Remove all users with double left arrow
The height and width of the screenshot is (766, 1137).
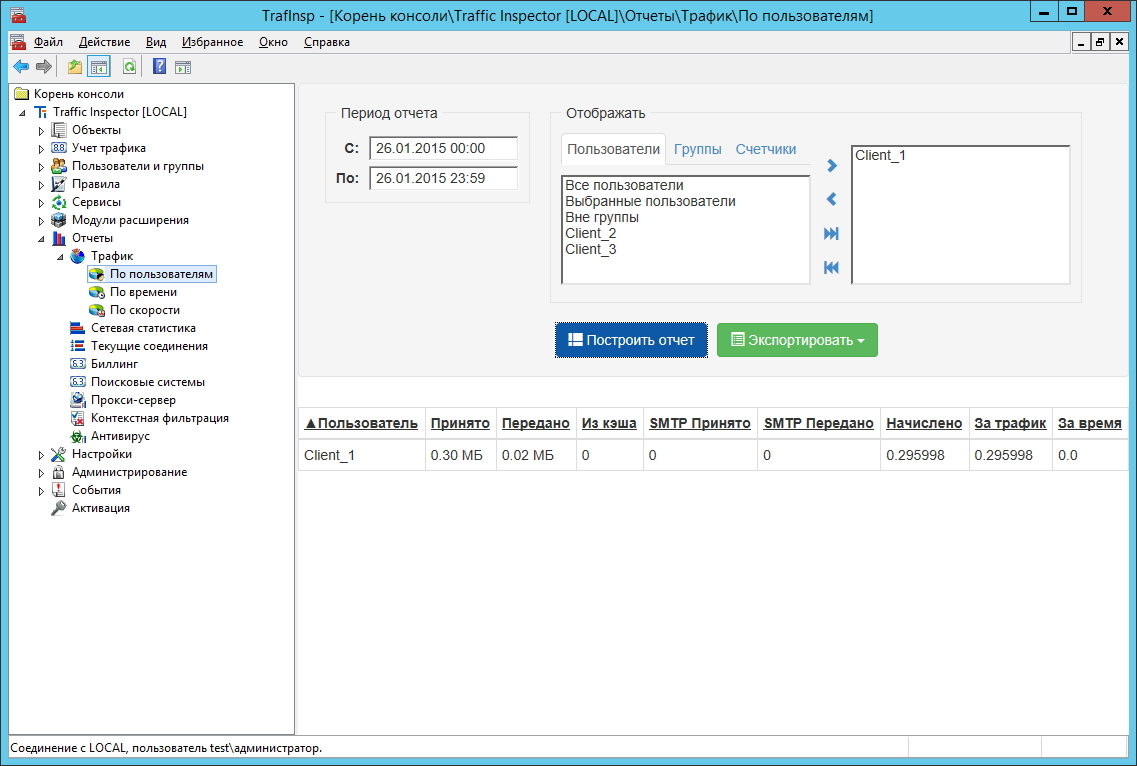point(832,267)
